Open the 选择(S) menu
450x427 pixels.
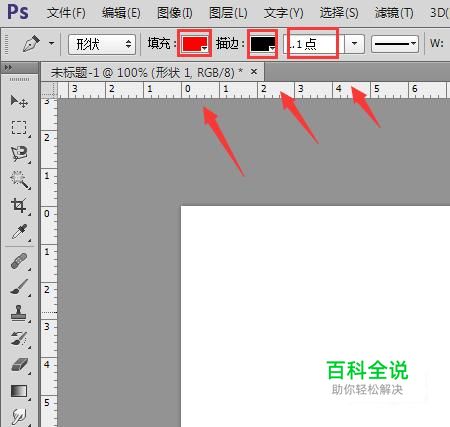pyautogui.click(x=339, y=13)
